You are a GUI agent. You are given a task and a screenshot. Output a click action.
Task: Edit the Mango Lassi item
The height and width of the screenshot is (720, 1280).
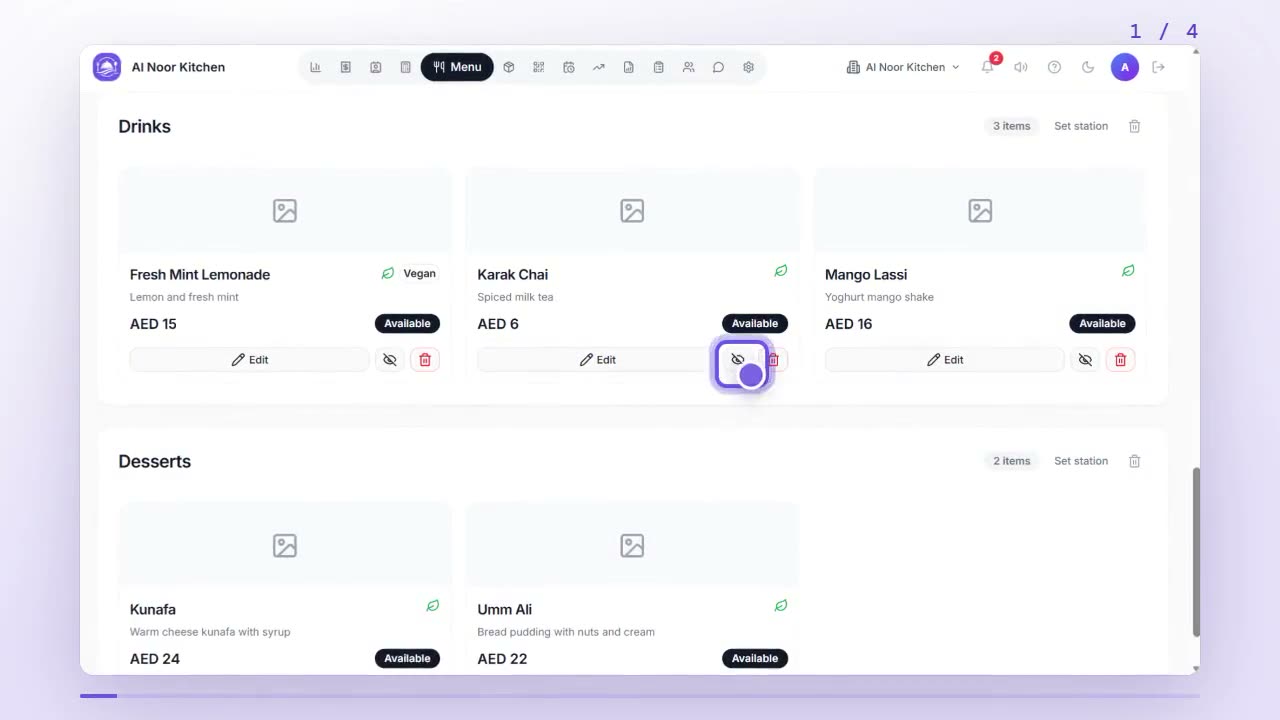pos(945,360)
